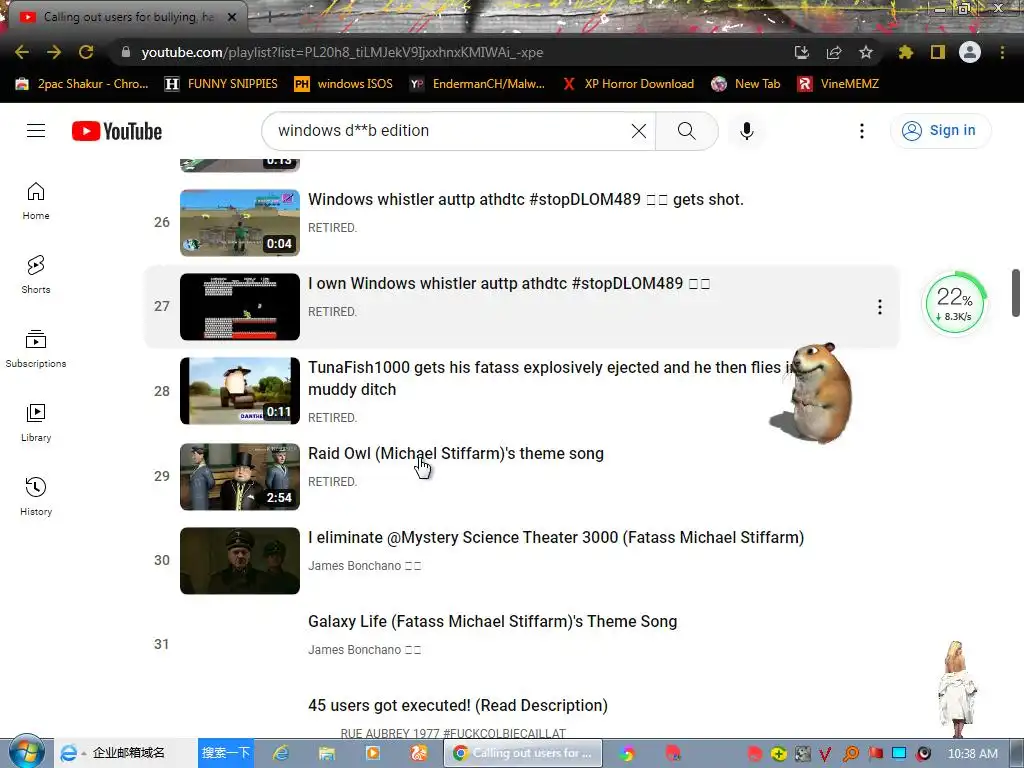Click the Sign in button
Screen dimensions: 1024x768
[940, 131]
